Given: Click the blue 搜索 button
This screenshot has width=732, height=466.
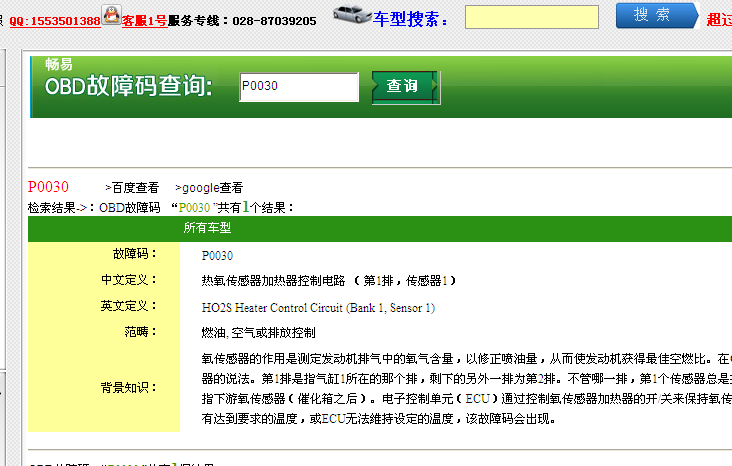Looking at the screenshot, I should 657,15.
